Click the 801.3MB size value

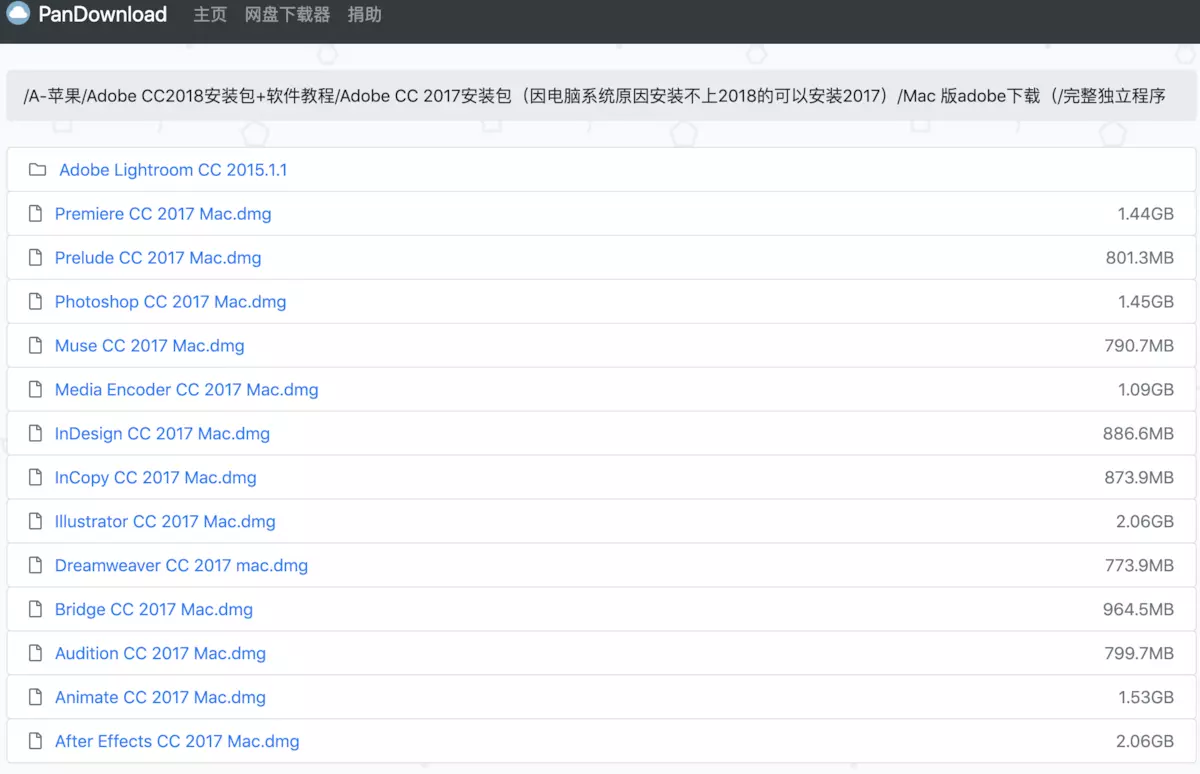point(1140,258)
